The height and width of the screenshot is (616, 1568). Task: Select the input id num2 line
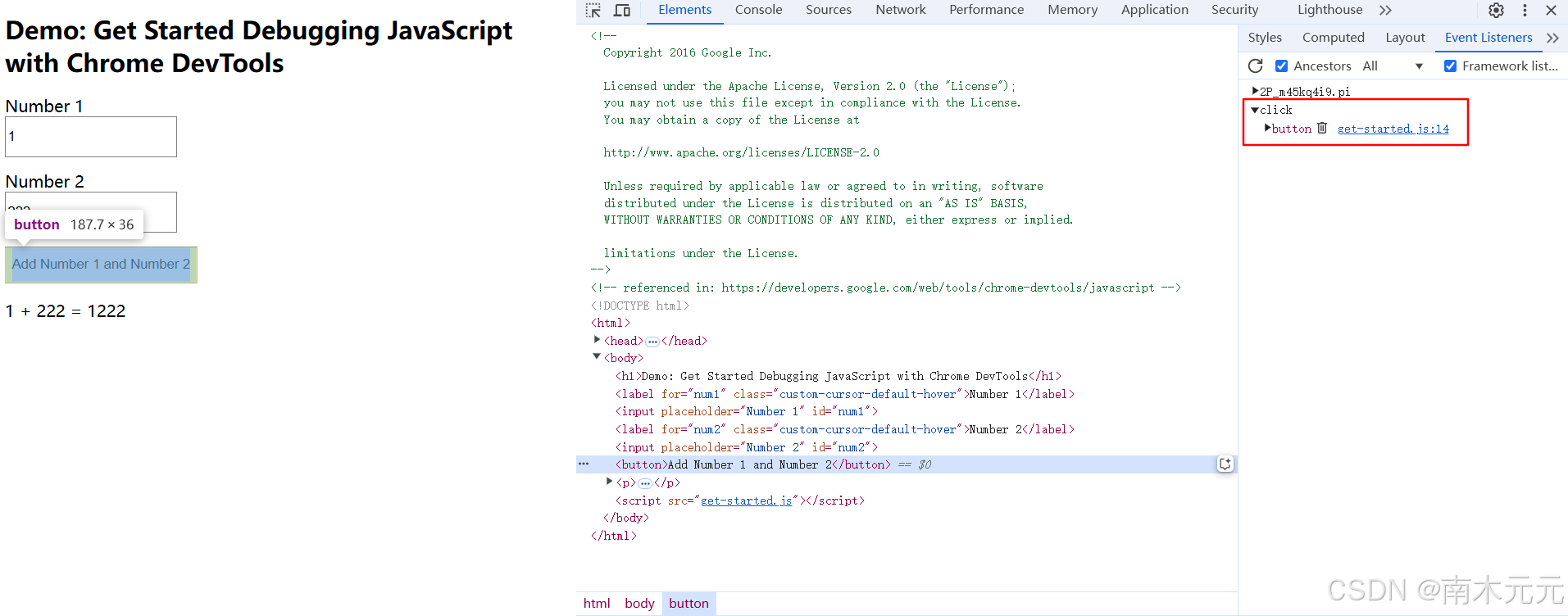click(x=747, y=447)
